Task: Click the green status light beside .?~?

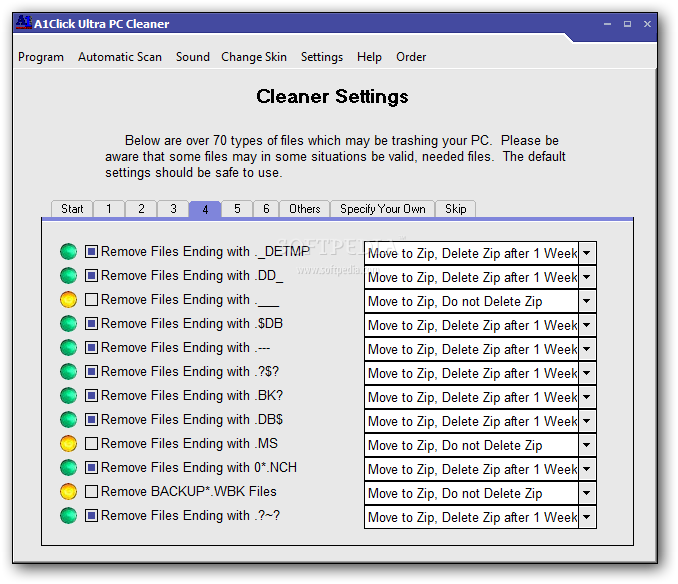Action: pyautogui.click(x=68, y=515)
